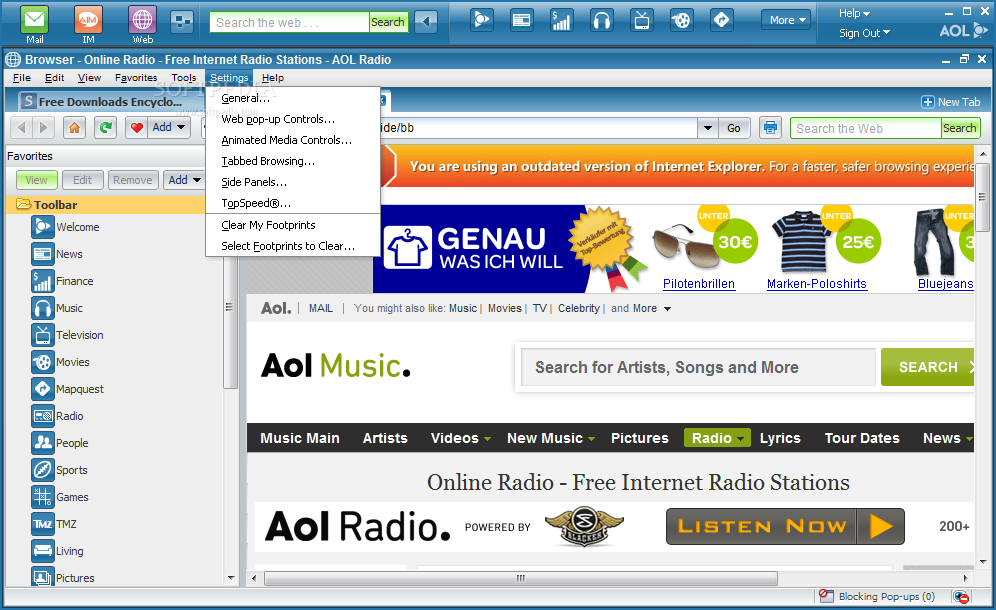Click the View button in Favorites panel
This screenshot has width=996, height=610.
point(36,180)
